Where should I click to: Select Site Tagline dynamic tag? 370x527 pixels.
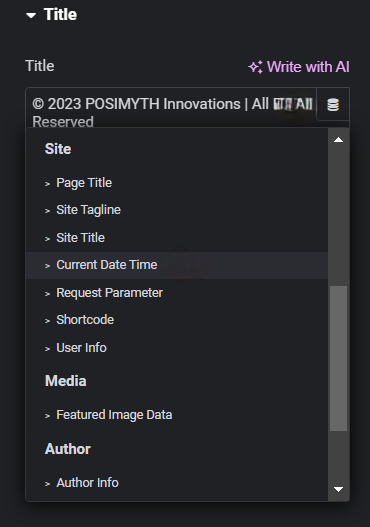176,210
